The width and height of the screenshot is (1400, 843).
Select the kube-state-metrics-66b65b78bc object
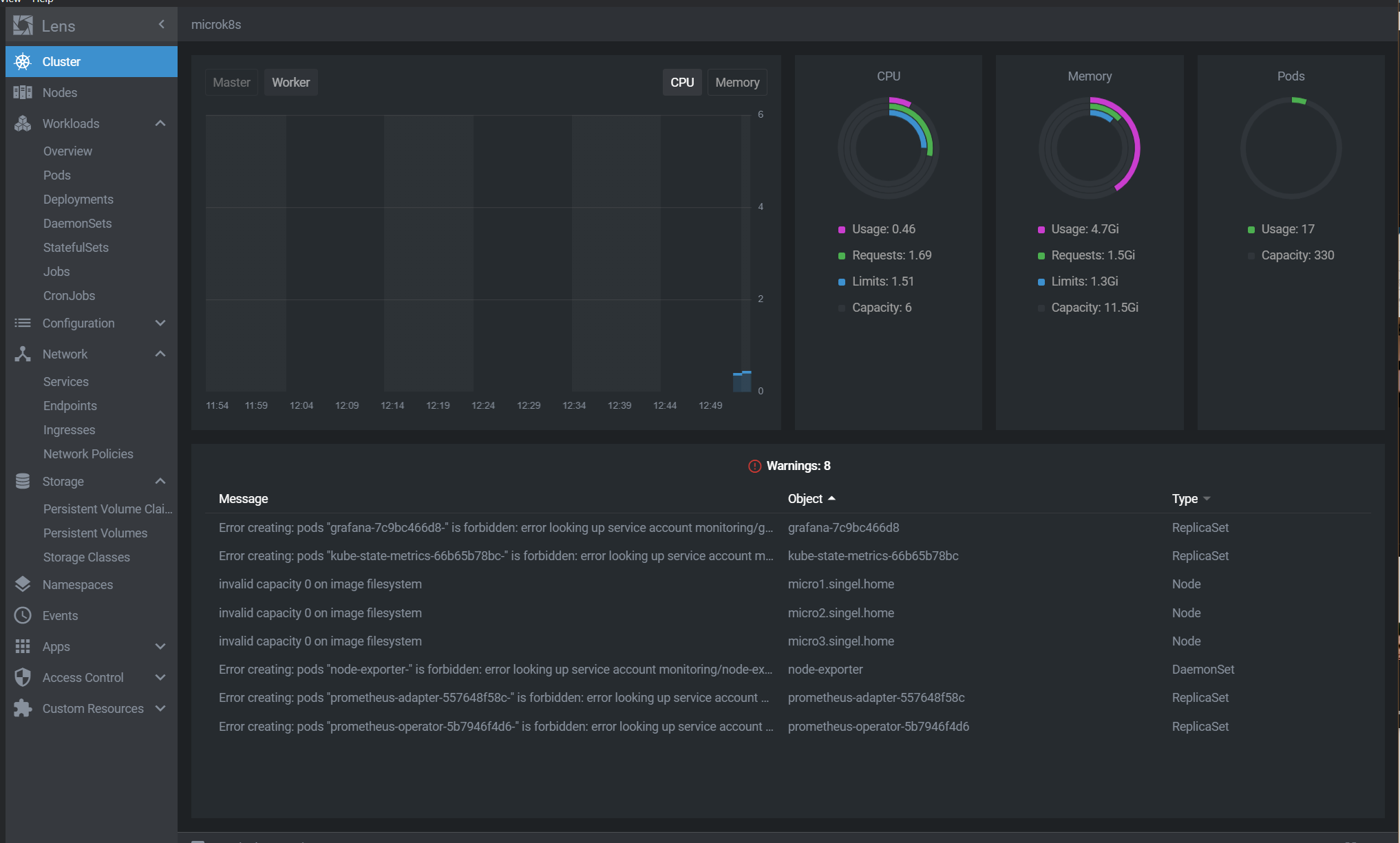(873, 555)
